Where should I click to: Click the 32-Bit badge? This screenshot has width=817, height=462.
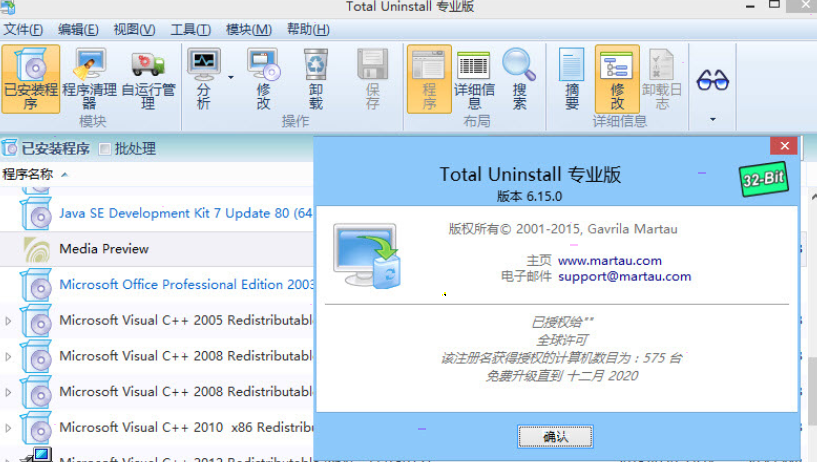(x=763, y=179)
